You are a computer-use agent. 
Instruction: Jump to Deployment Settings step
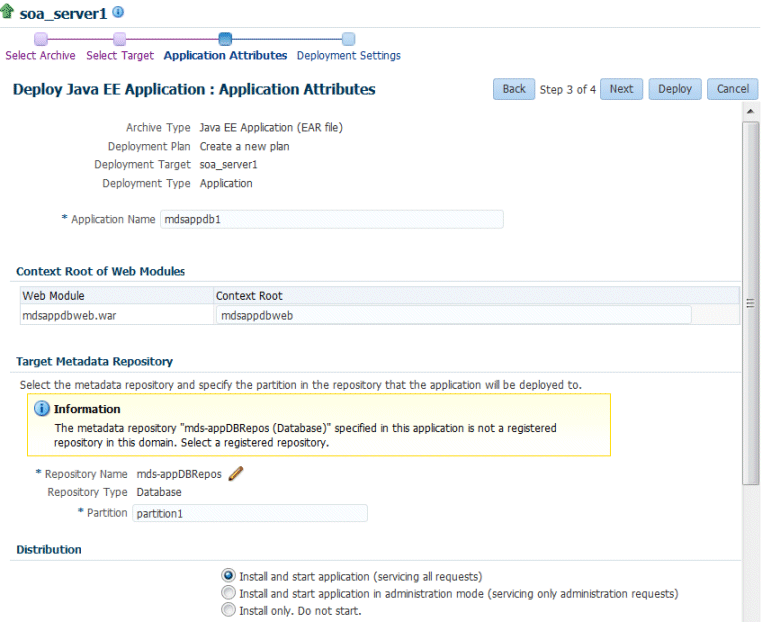(349, 55)
